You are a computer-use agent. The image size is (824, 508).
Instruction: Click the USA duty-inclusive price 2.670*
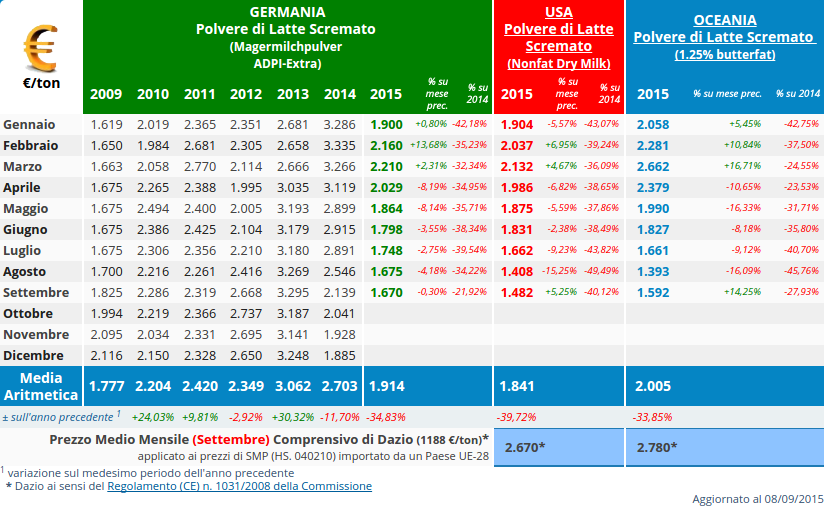pos(525,447)
